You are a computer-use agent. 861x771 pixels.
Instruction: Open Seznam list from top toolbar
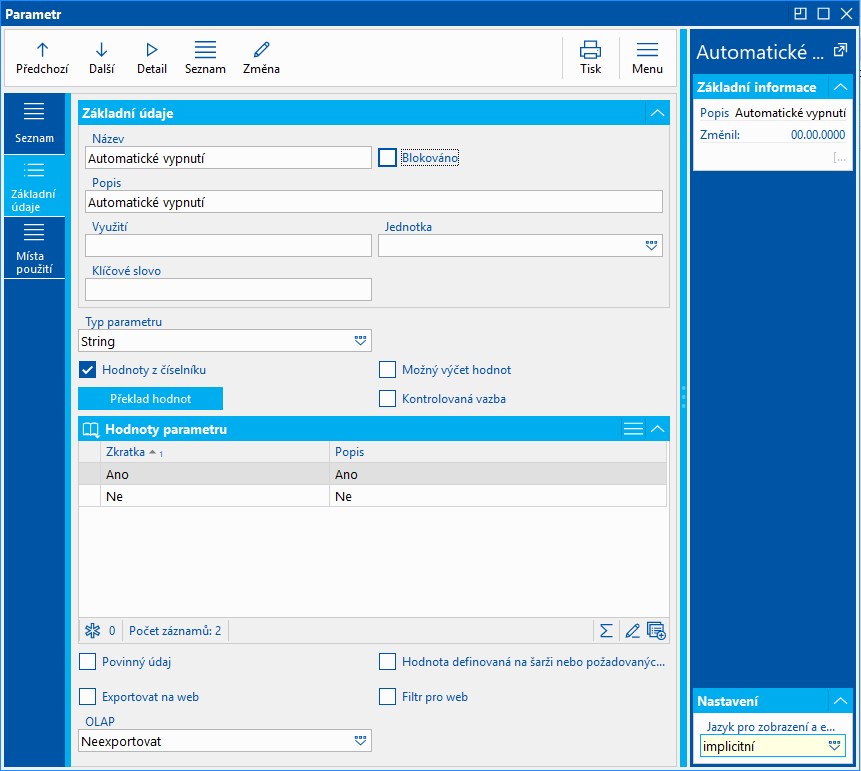pyautogui.click(x=205, y=58)
